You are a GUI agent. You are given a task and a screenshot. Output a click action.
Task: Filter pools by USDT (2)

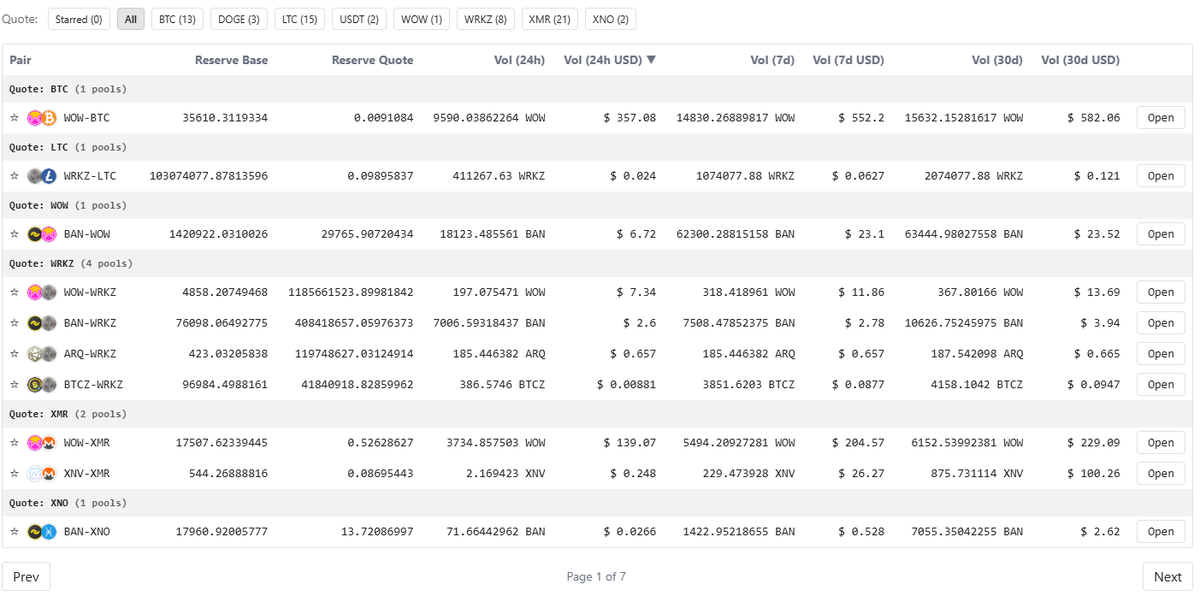coord(359,19)
